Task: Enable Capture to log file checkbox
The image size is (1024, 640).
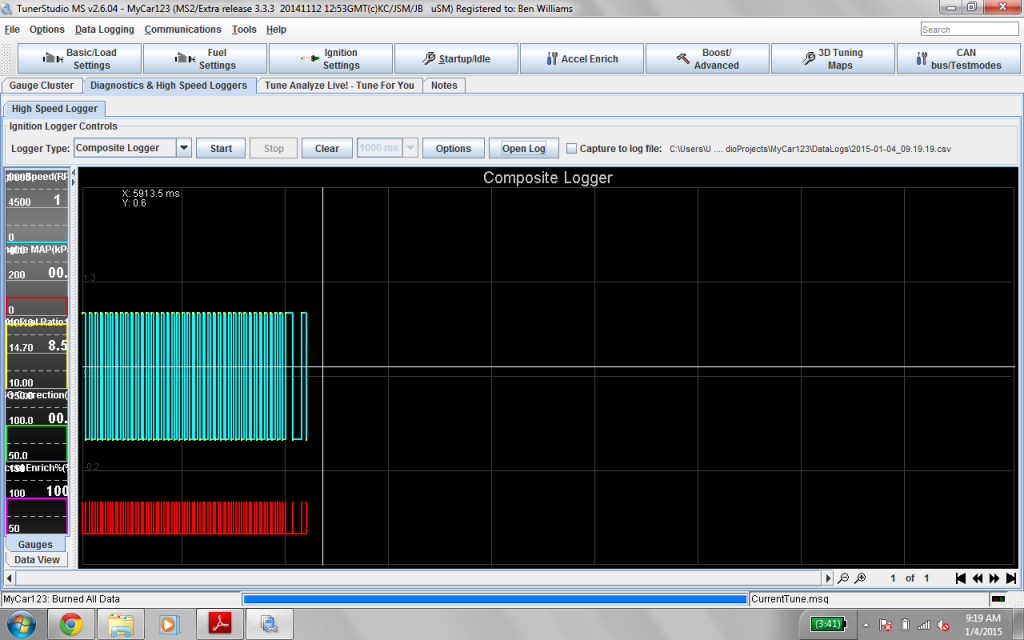Action: tap(572, 148)
